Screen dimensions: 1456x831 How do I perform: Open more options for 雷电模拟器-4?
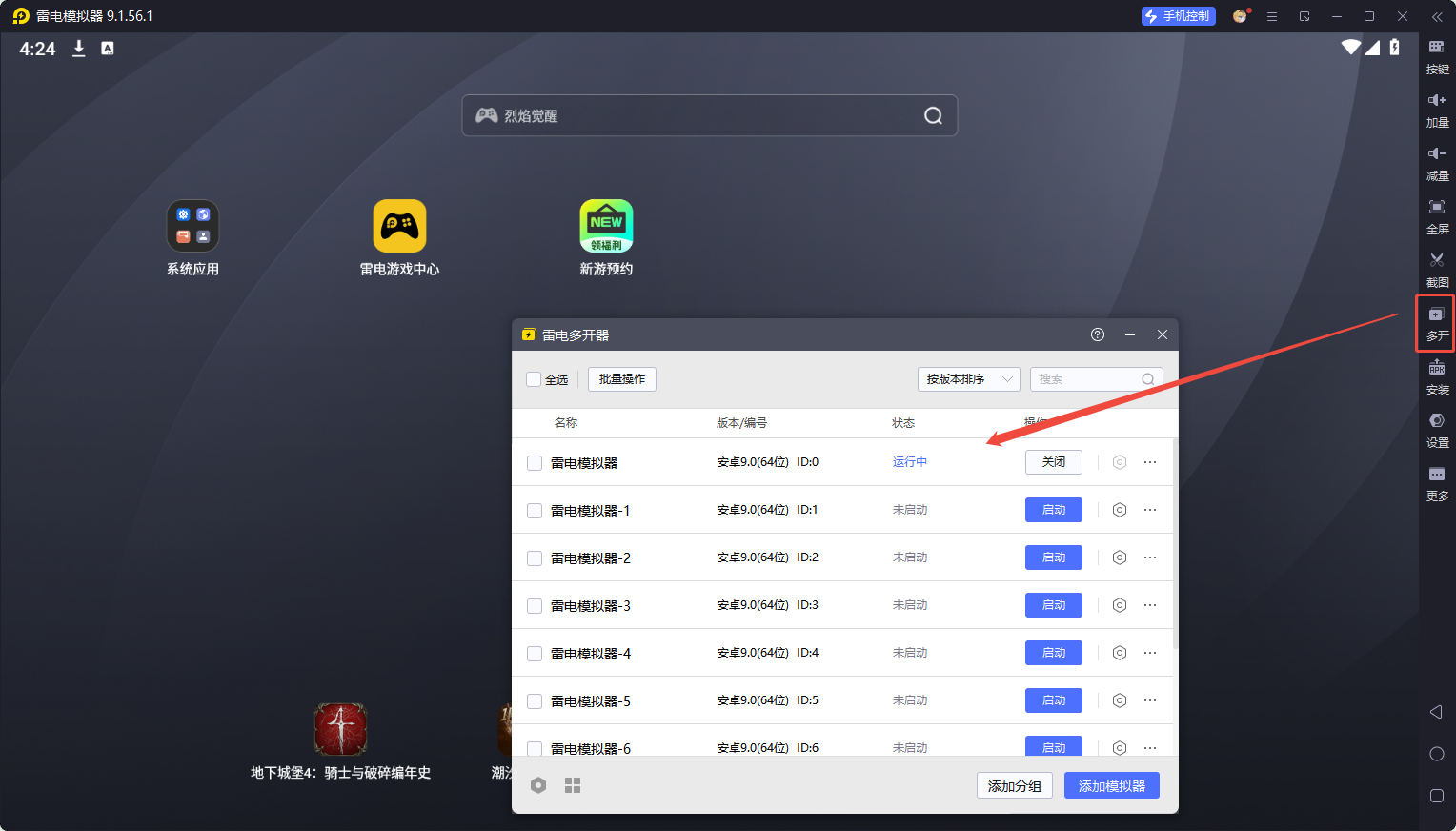point(1150,653)
